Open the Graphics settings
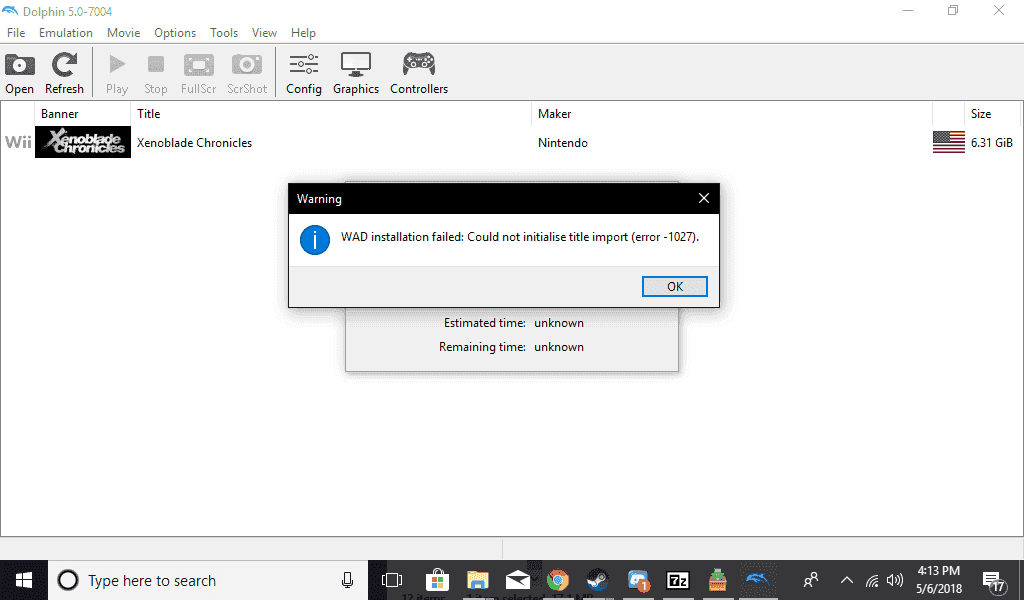1024x600 pixels. point(356,73)
